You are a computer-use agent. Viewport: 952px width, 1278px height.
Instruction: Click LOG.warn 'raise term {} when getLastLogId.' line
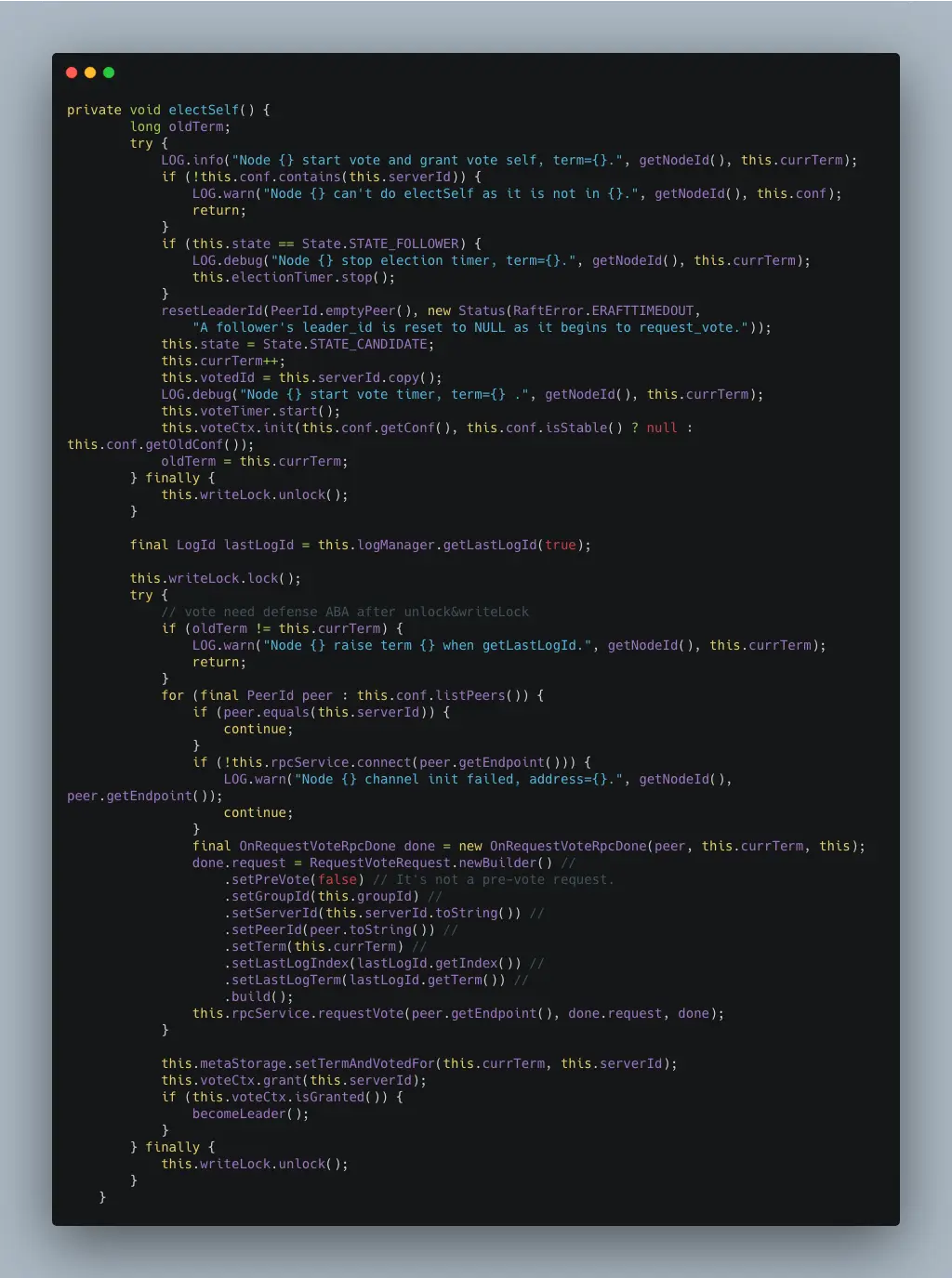pyautogui.click(x=509, y=645)
